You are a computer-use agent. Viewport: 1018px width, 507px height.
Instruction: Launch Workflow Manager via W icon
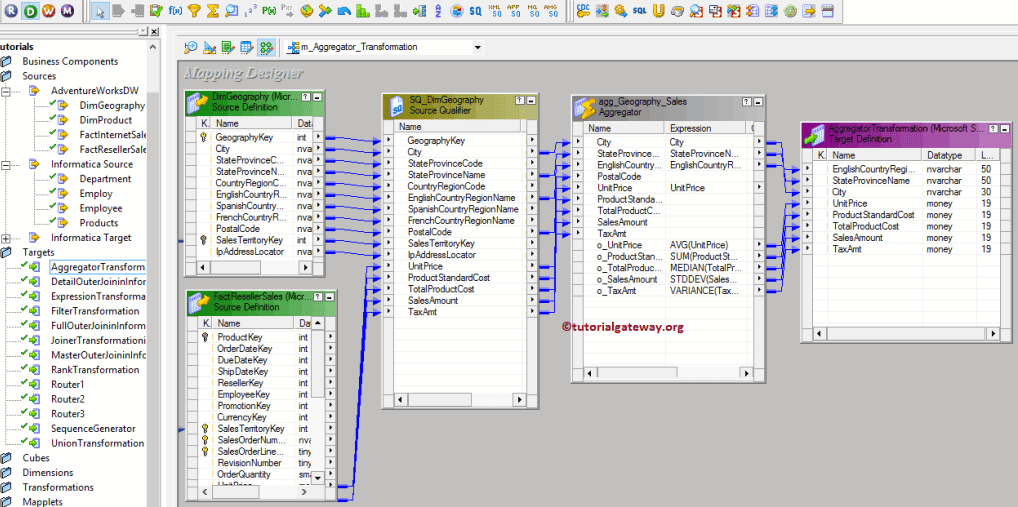[49, 10]
